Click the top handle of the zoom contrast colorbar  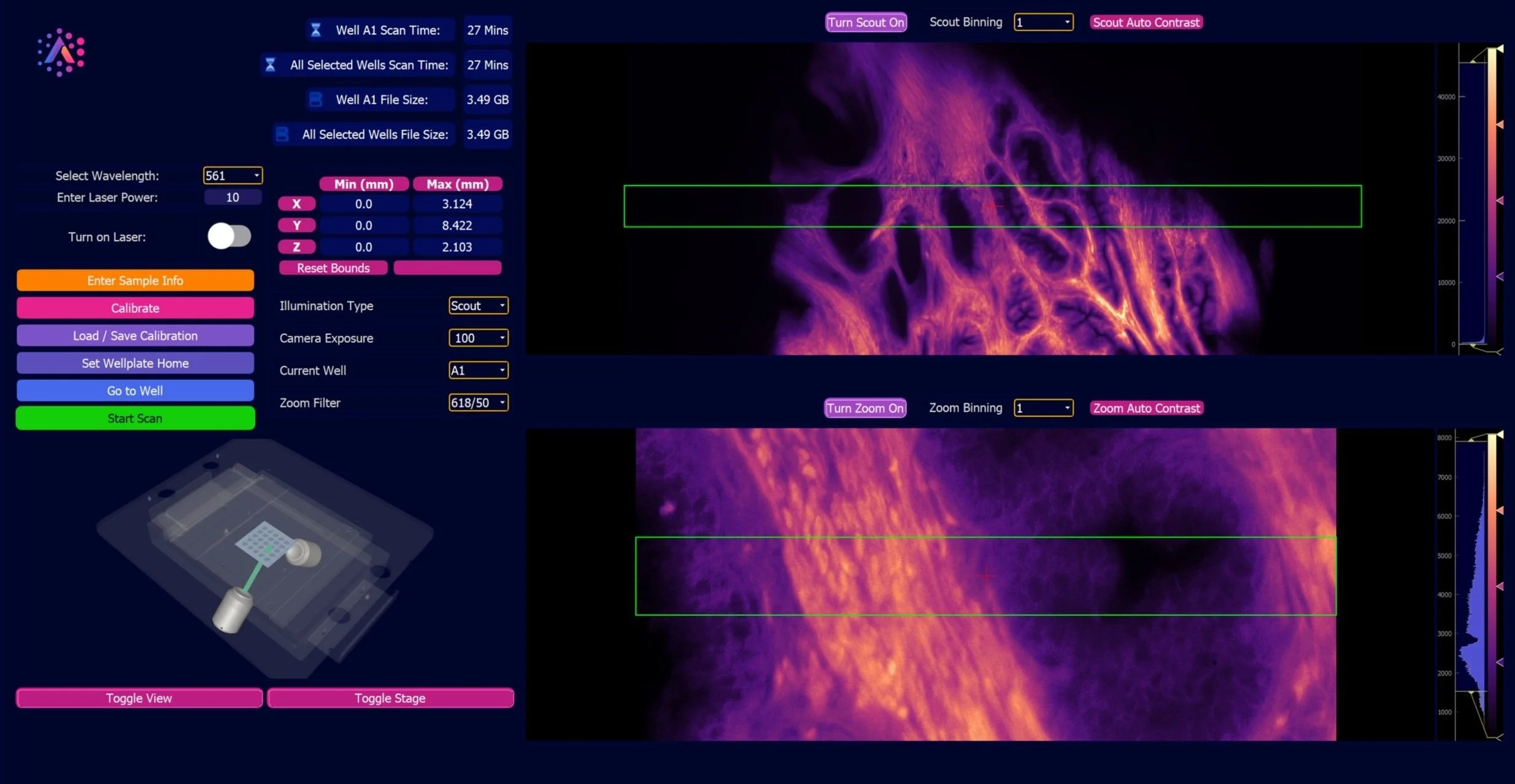click(1499, 434)
